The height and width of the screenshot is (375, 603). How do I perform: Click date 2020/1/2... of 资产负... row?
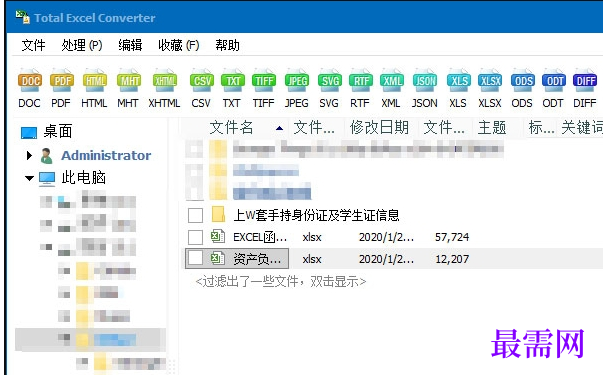[x=386, y=259]
